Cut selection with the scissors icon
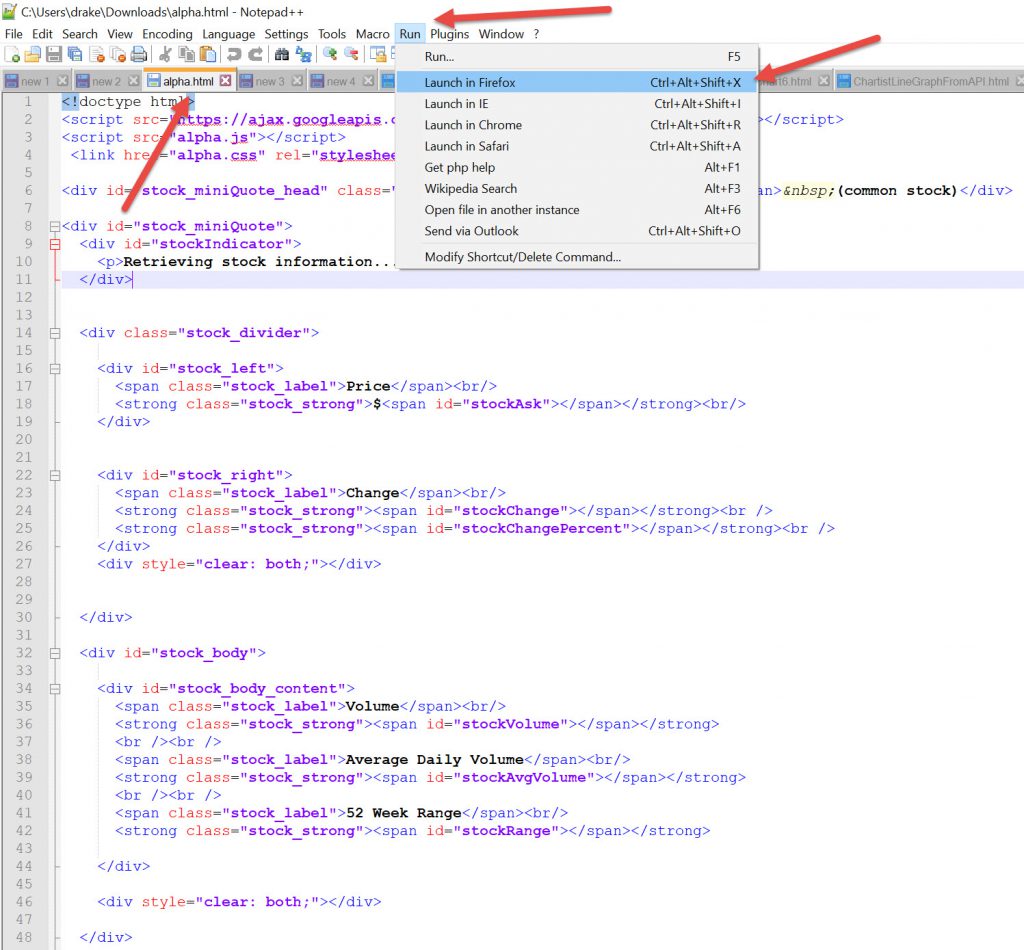The height and width of the screenshot is (950, 1024). (x=165, y=54)
